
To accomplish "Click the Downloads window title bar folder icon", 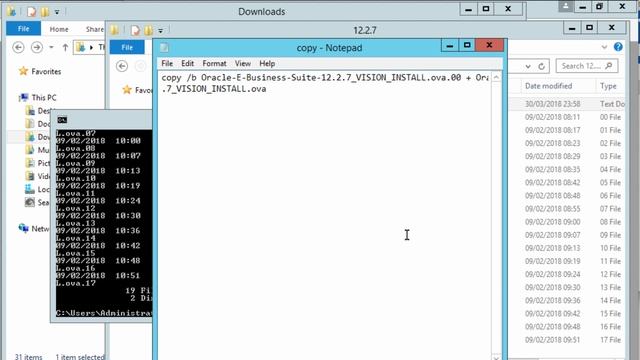I will coord(11,11).
